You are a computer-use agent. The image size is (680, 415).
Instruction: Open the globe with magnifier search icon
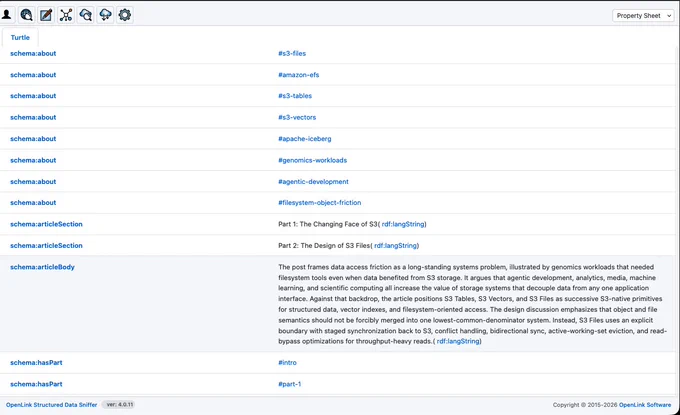tap(26, 15)
